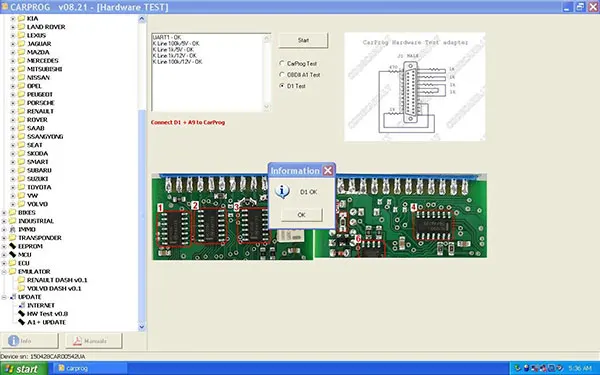The height and width of the screenshot is (375, 600).
Task: Click the MERCEDES folder icon
Action: (x=21, y=60)
